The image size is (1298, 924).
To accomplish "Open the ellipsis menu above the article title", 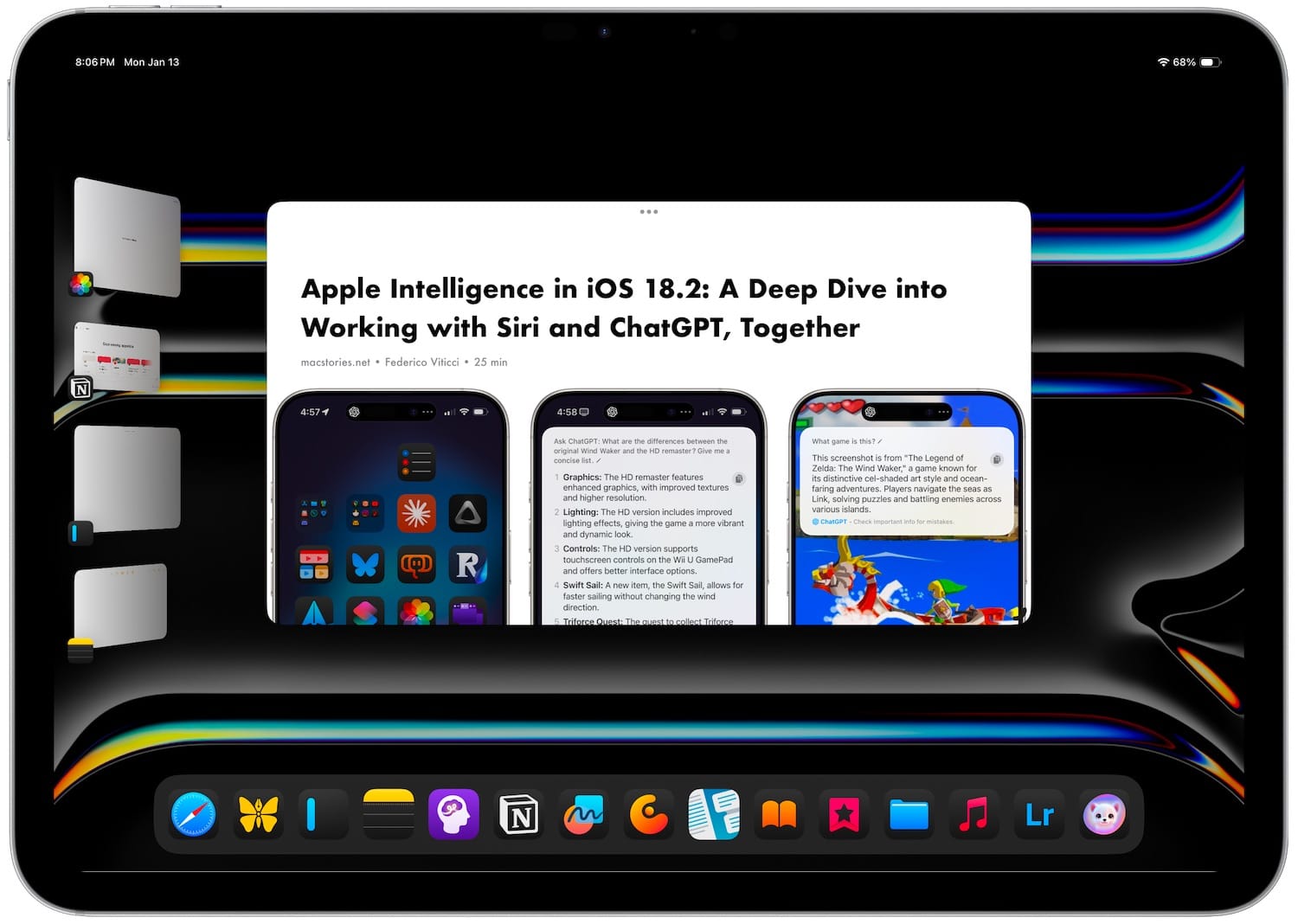I will click(x=649, y=210).
